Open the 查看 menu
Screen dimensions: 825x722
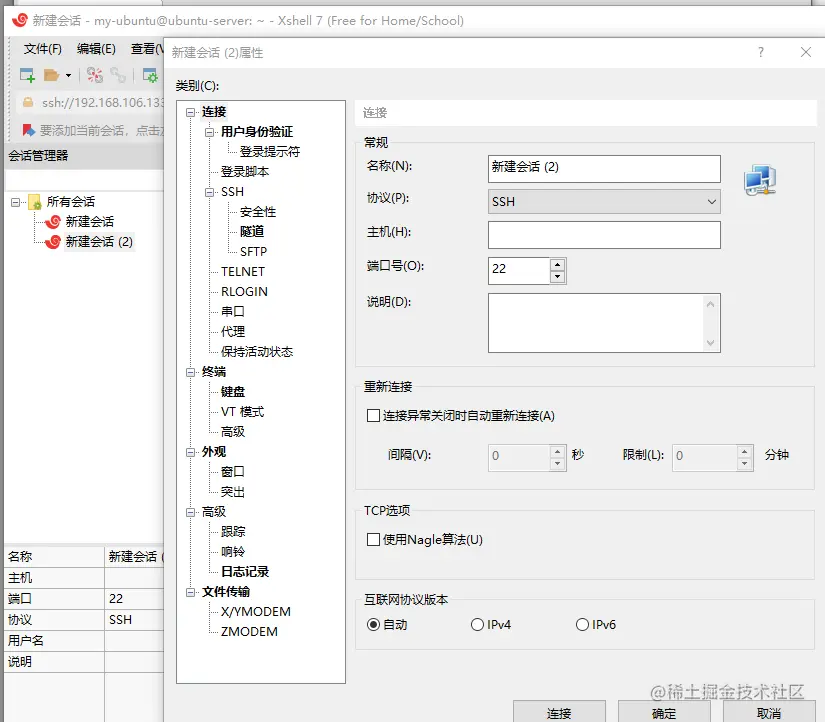147,49
